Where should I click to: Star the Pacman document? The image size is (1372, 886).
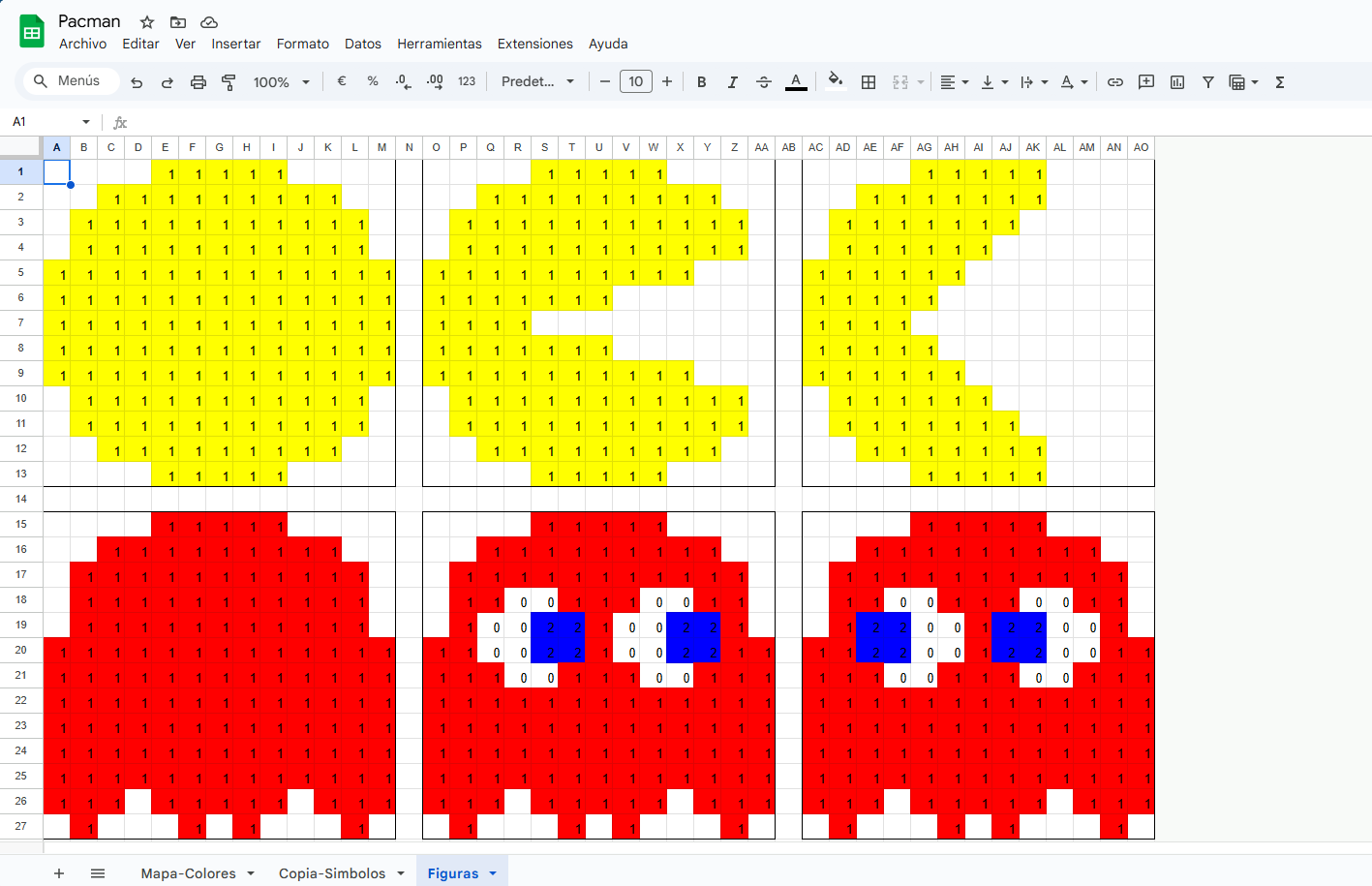coord(147,21)
